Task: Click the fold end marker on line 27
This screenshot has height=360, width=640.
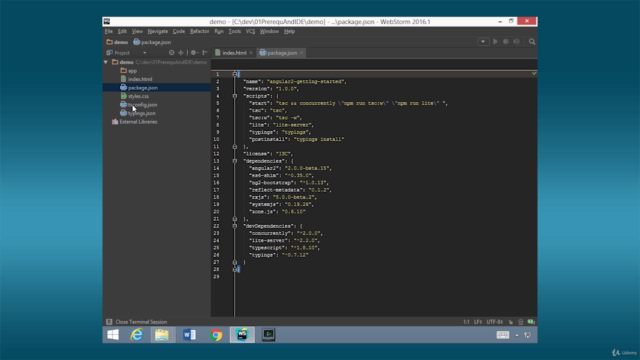Action: pos(235,262)
